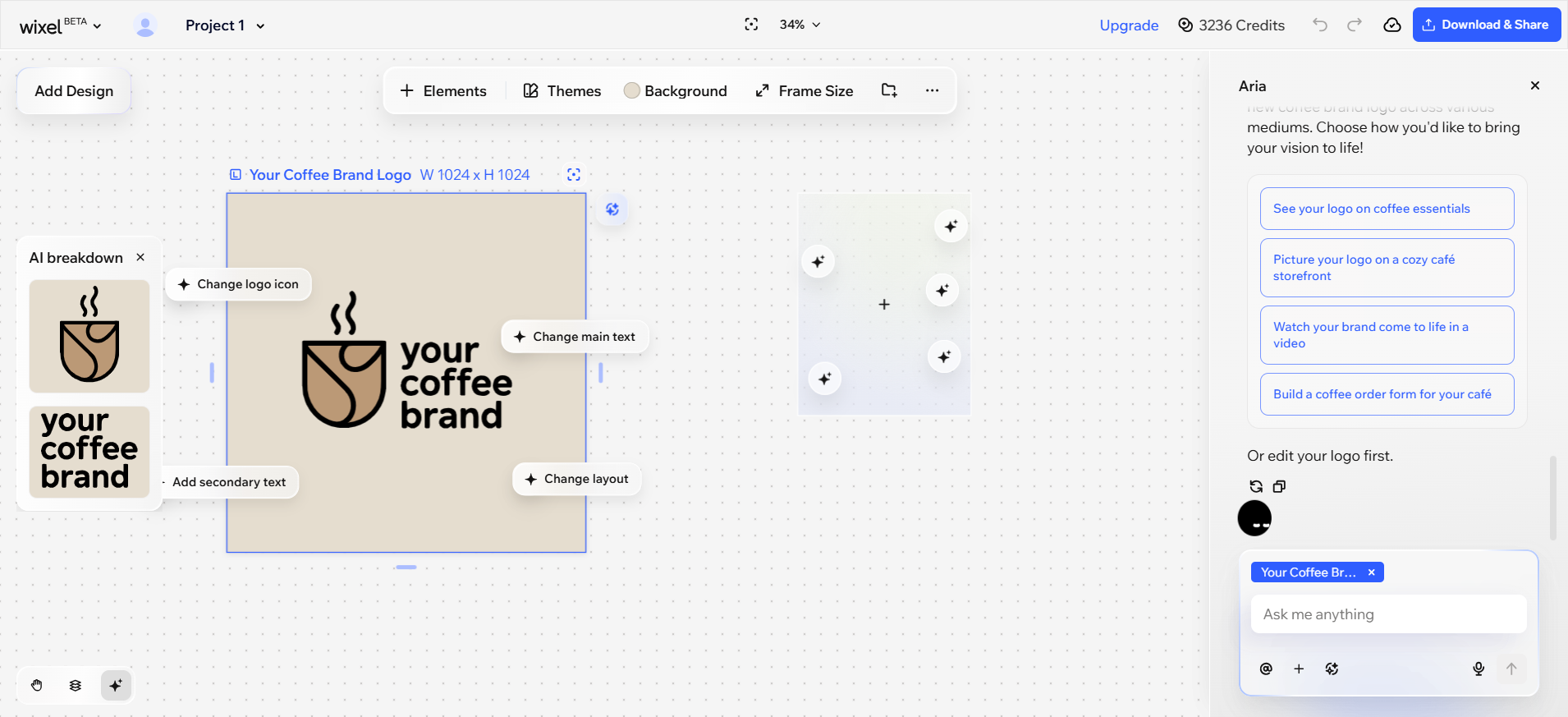
Task: Click the bottom edge handle of the frame
Action: [406, 567]
